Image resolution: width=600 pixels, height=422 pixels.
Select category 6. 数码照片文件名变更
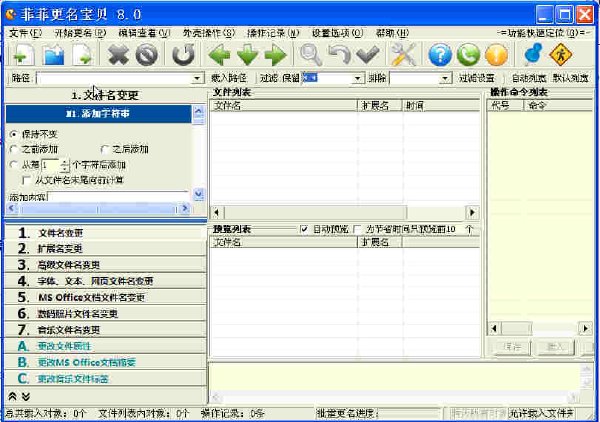tap(105, 314)
